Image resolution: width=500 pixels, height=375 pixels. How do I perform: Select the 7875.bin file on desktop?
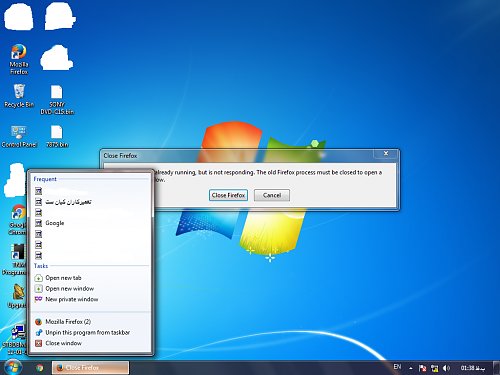57,136
